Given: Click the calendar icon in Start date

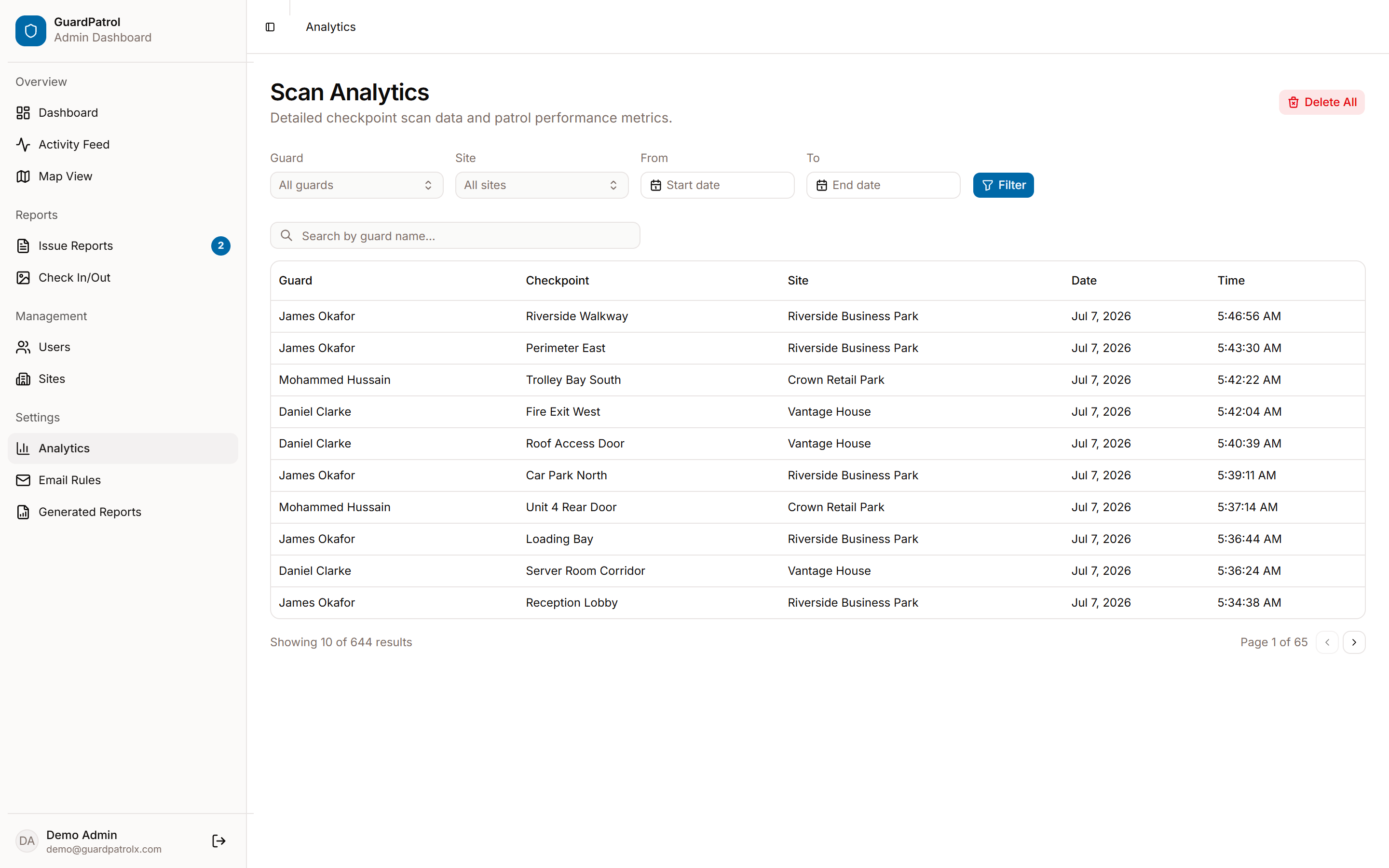Looking at the screenshot, I should pos(655,186).
